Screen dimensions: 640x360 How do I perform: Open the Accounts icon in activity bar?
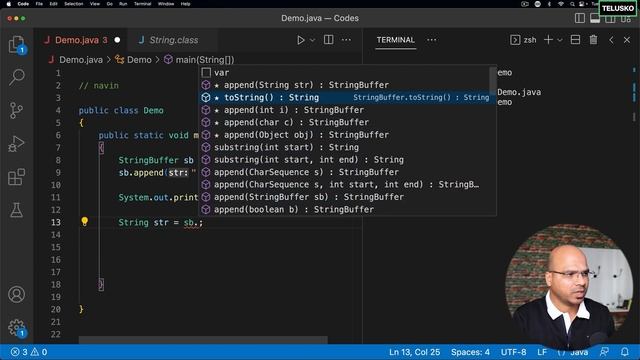tap(16, 294)
